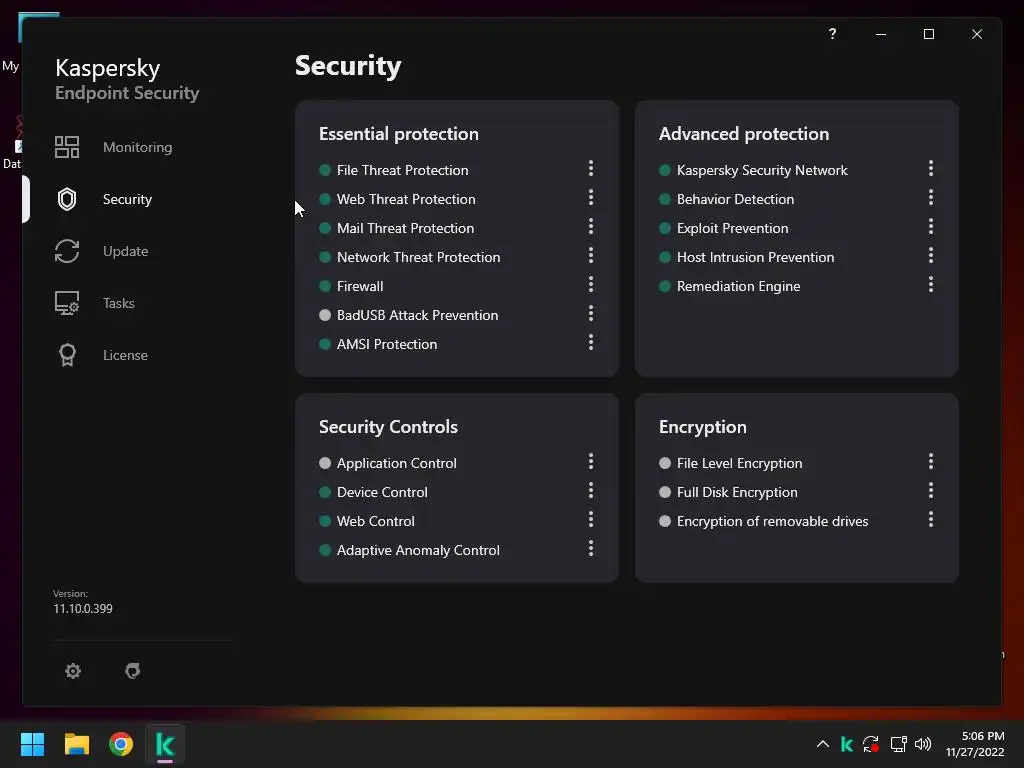Click Application Control gray status dot
This screenshot has width=1024, height=768.
[325, 463]
